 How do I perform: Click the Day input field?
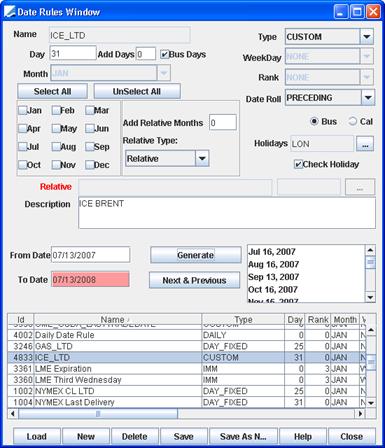pos(73,53)
